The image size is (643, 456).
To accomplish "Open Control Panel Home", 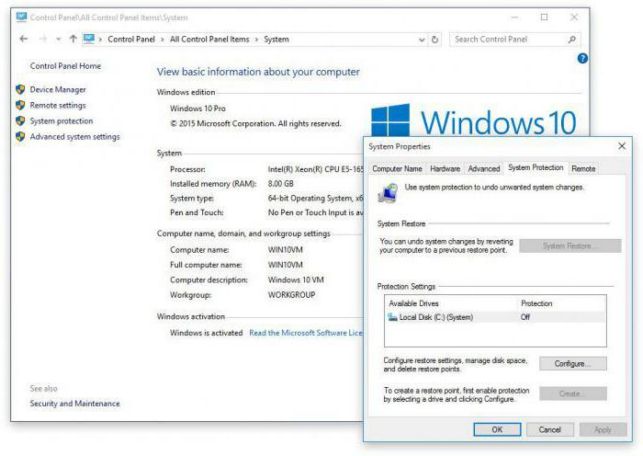I will click(x=65, y=66).
